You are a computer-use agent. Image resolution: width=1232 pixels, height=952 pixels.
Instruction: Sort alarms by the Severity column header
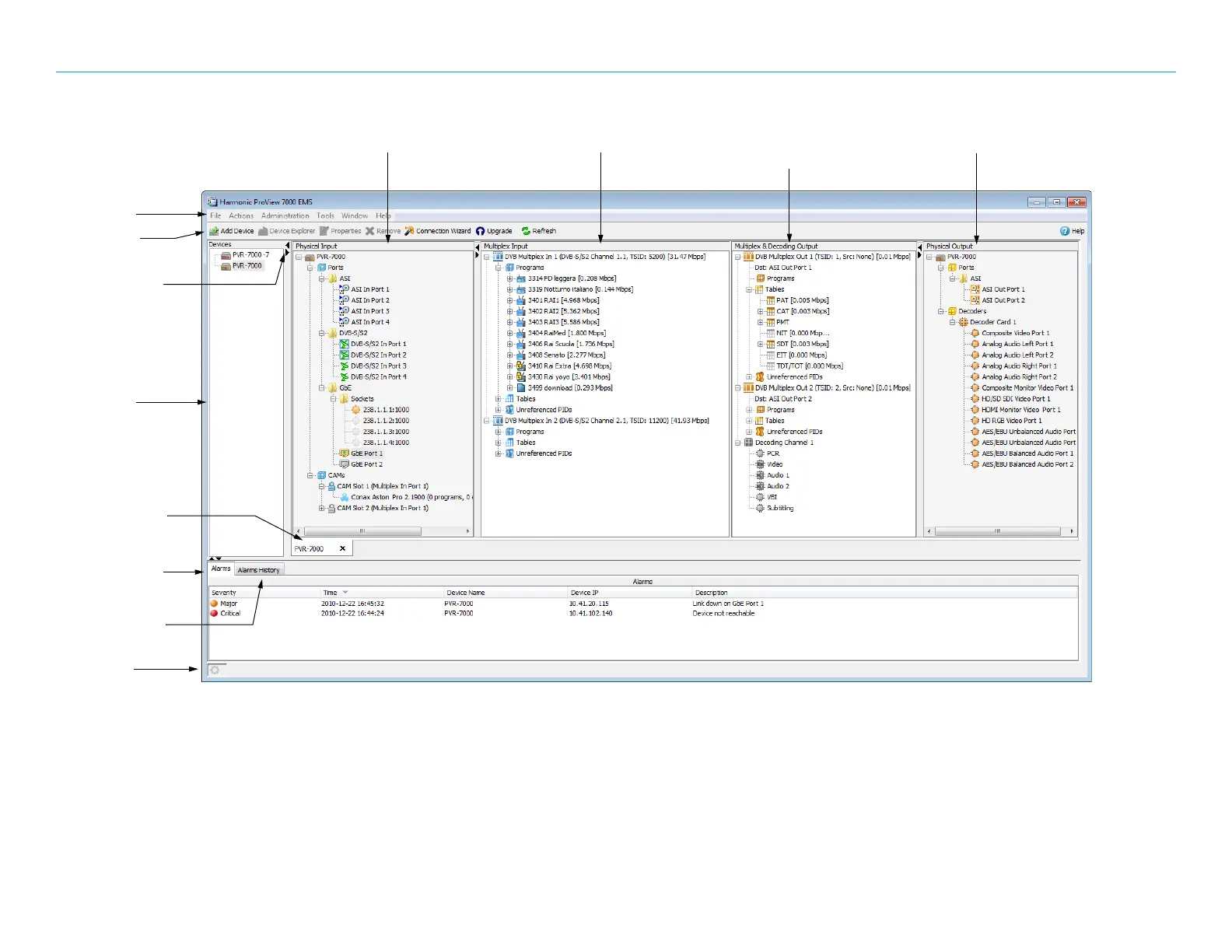pyautogui.click(x=224, y=593)
